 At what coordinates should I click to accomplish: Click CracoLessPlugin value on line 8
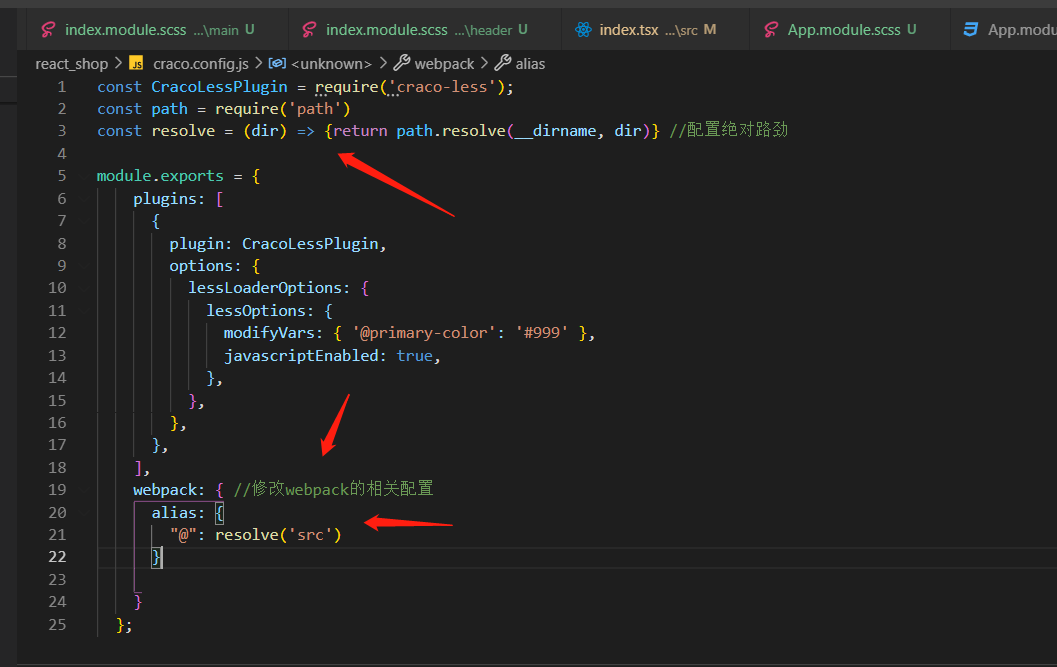point(310,243)
